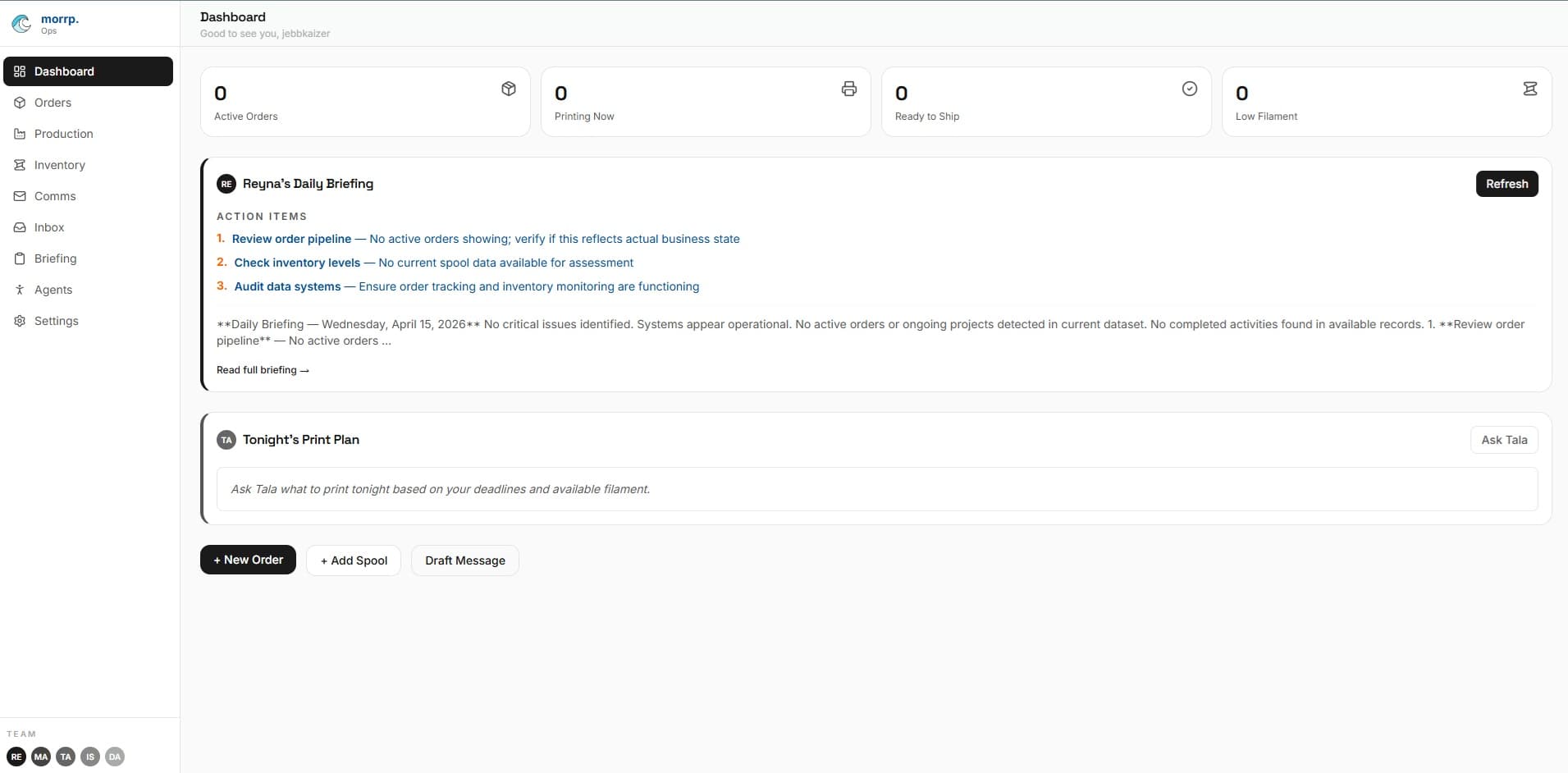Create a new order with + New Order

(248, 560)
